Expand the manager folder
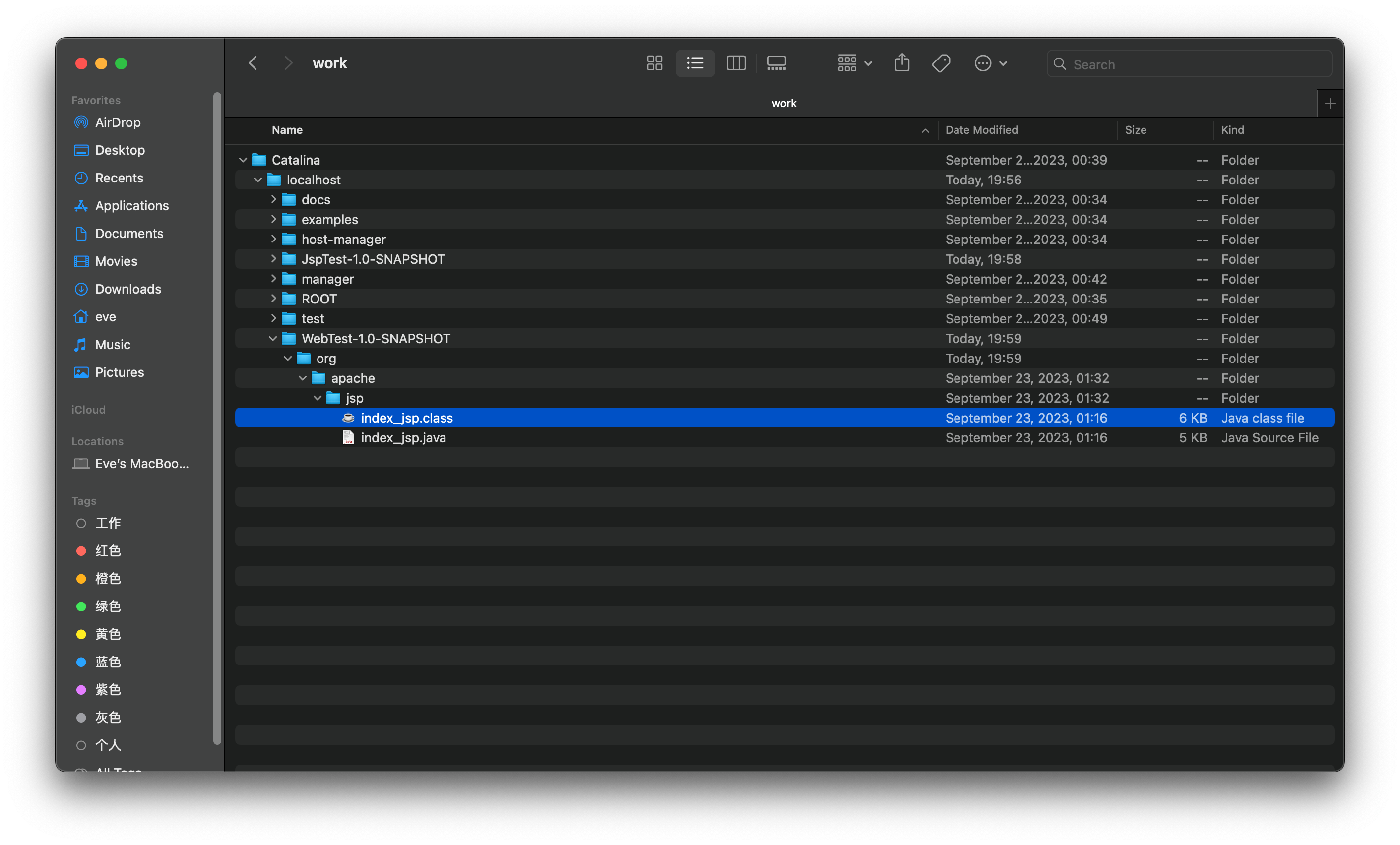 [275, 278]
